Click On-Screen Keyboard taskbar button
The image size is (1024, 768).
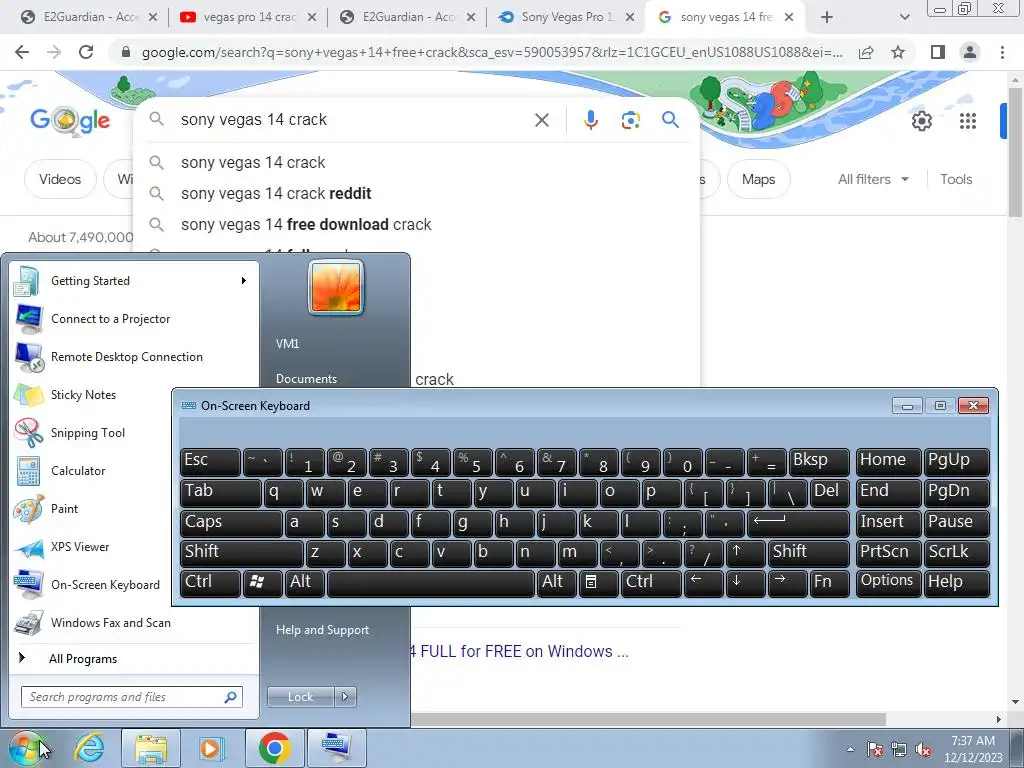(337, 748)
